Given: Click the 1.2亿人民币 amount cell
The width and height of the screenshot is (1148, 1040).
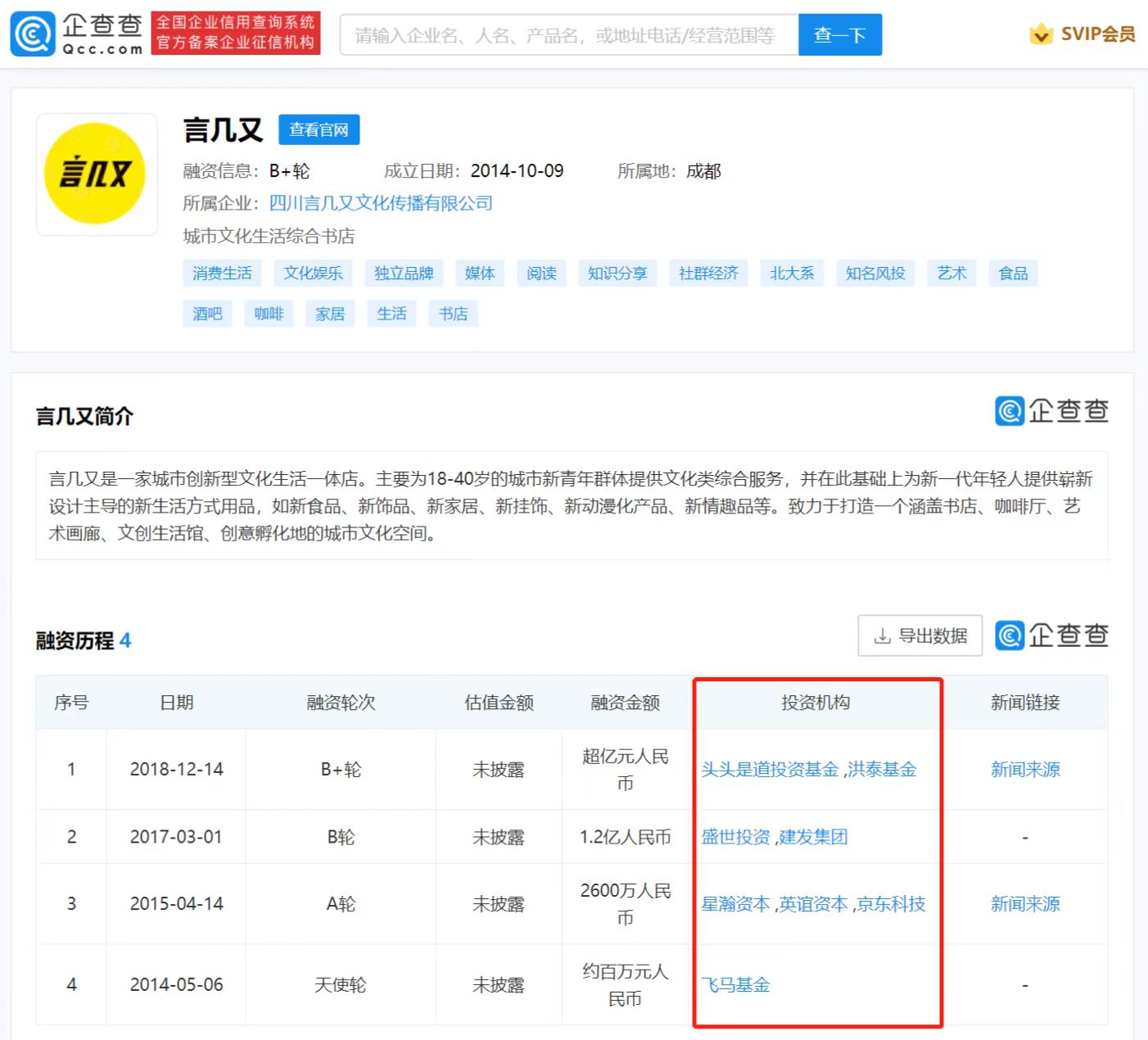Looking at the screenshot, I should [x=626, y=837].
